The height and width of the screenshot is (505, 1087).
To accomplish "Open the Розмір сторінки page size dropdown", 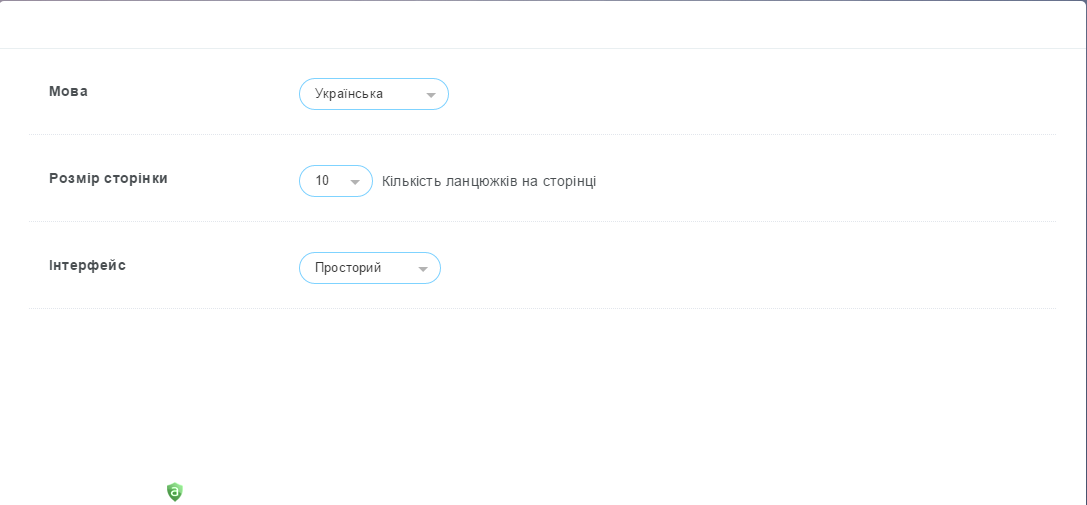I will pos(335,181).
